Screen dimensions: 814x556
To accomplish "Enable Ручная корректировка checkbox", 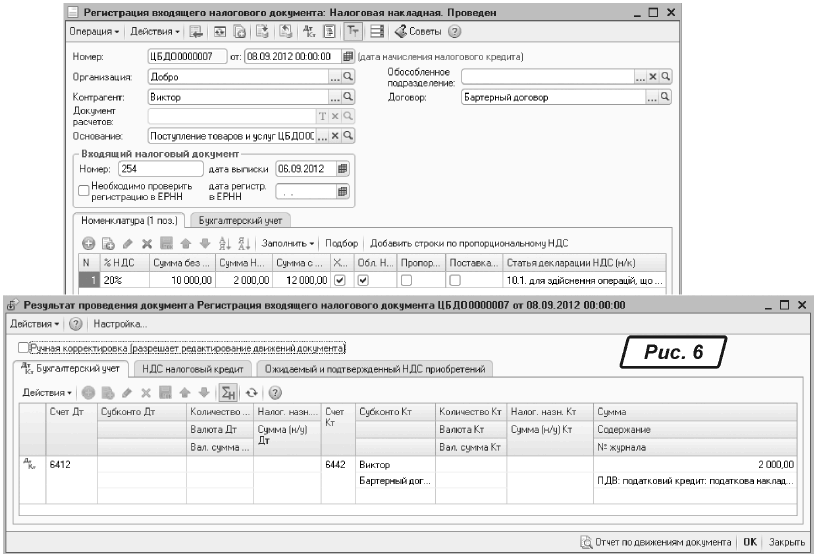I will [x=23, y=348].
